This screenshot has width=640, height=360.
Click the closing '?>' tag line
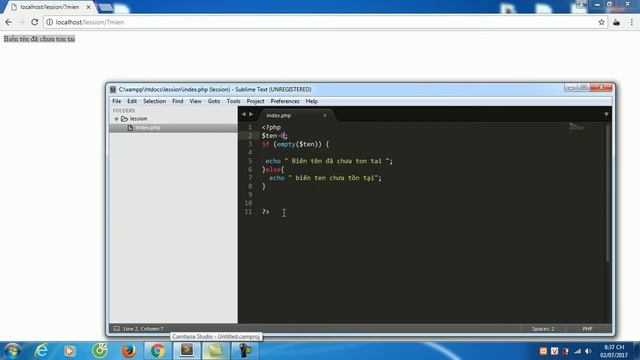[x=265, y=211]
